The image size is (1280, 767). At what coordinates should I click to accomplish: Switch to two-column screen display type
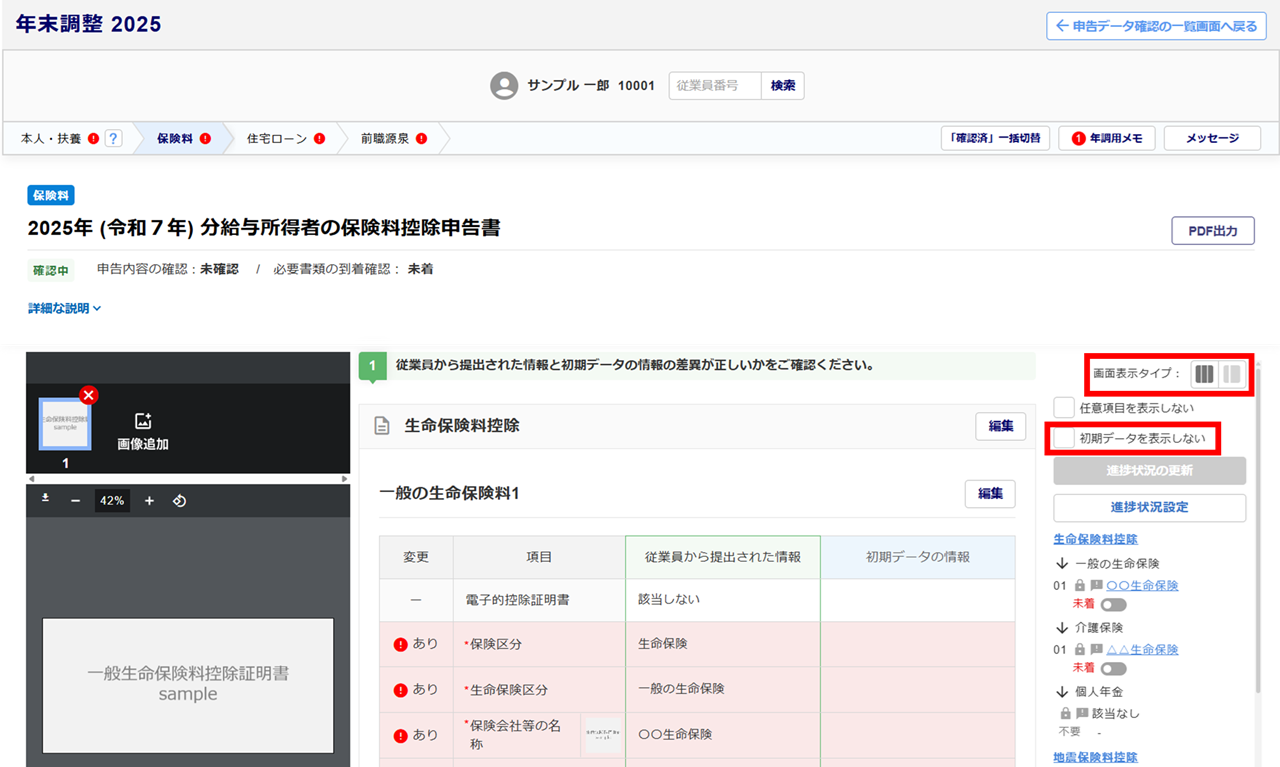tap(1232, 374)
